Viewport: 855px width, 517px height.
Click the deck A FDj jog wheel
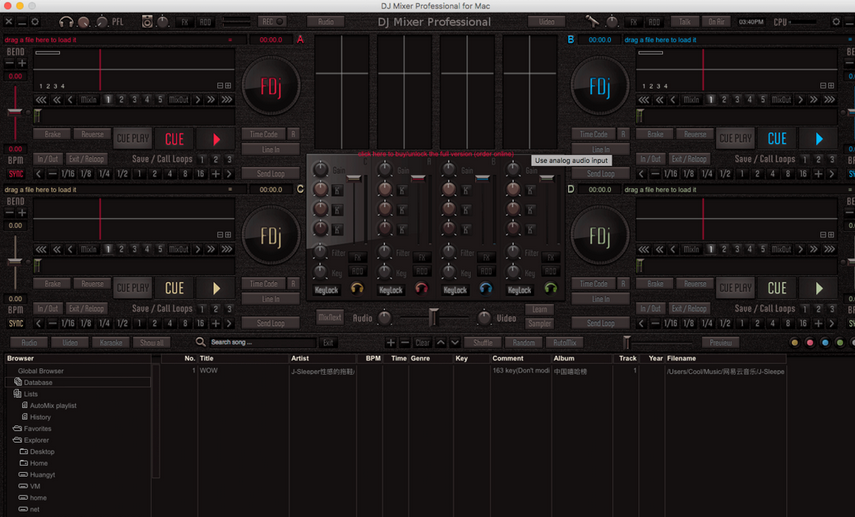coord(271,86)
